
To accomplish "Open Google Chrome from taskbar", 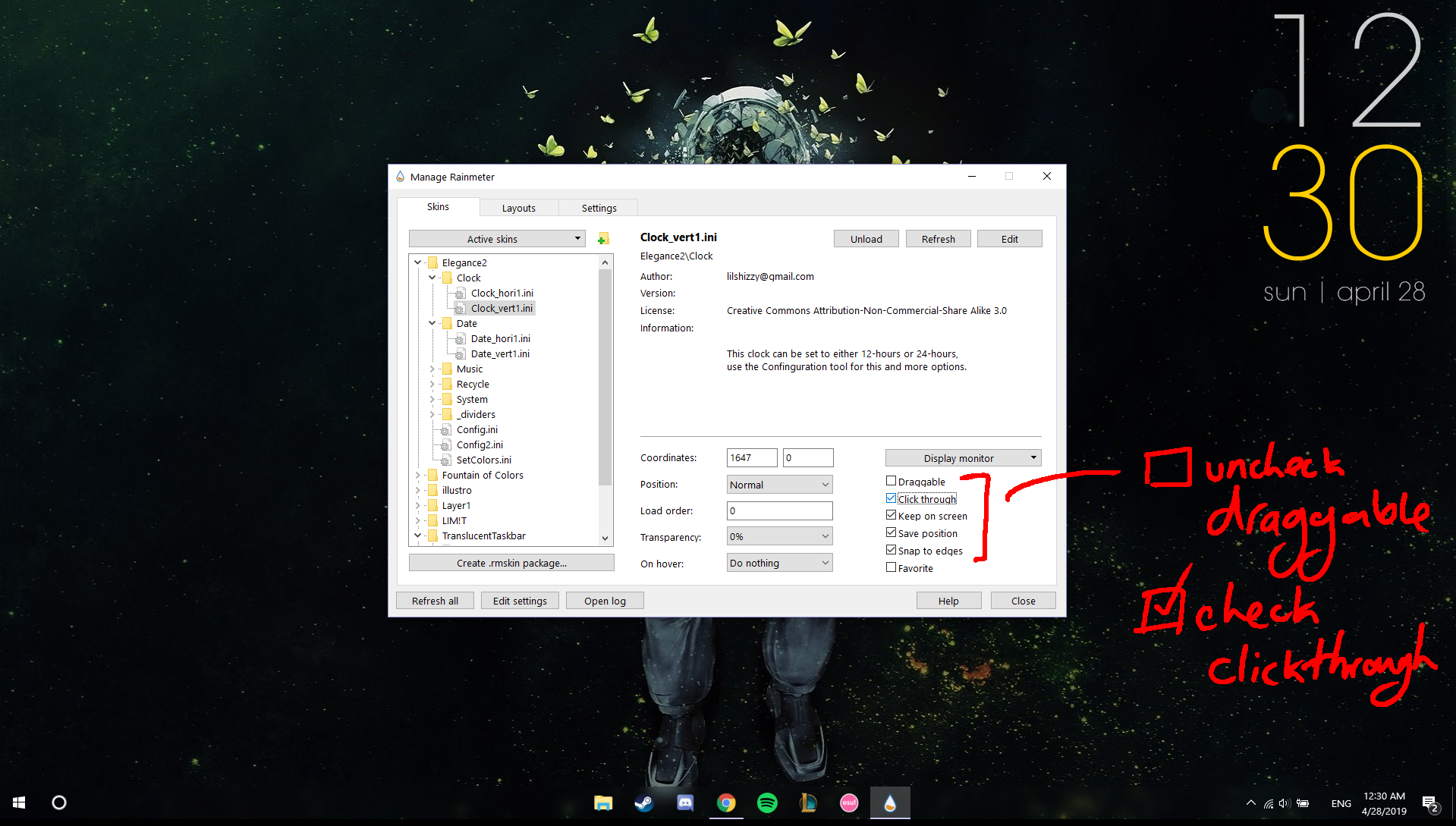I will (x=726, y=802).
